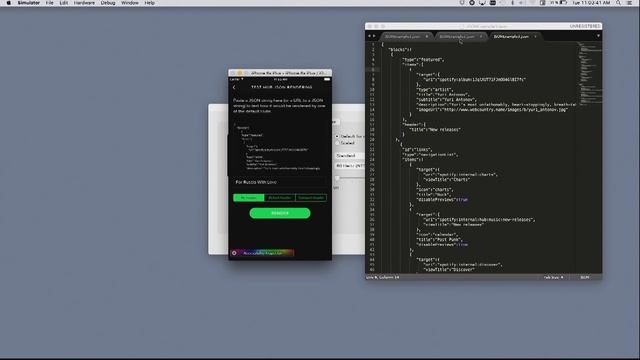Open the Tab Size selector in status bar
640x360 pixels.
pos(553,278)
